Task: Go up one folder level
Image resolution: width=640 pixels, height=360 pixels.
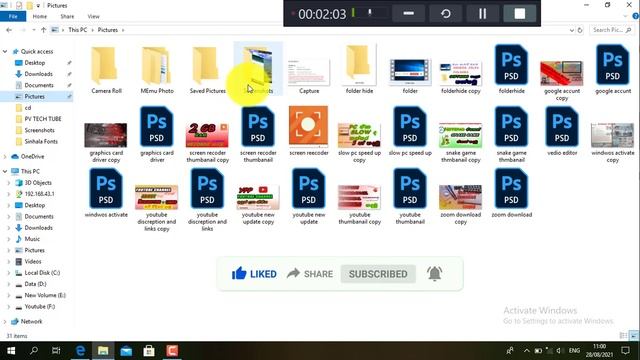Action: click(x=44, y=30)
